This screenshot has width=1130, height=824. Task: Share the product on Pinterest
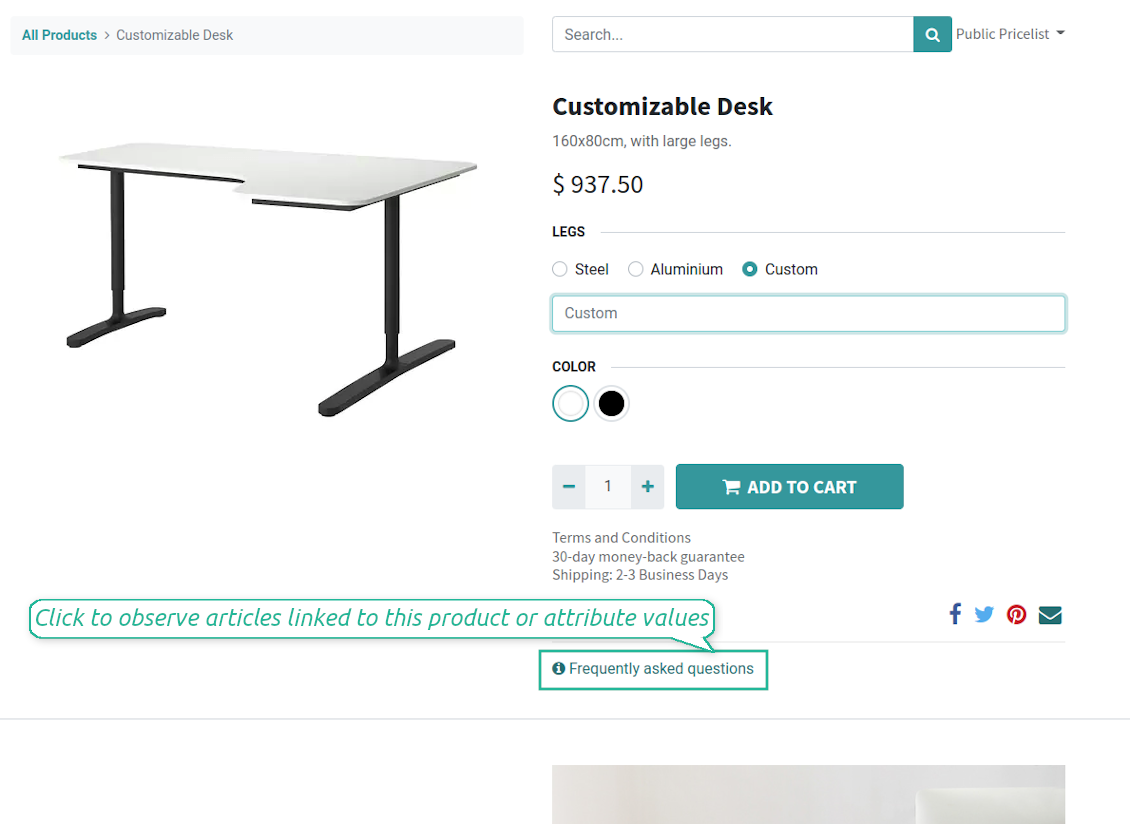point(1017,615)
